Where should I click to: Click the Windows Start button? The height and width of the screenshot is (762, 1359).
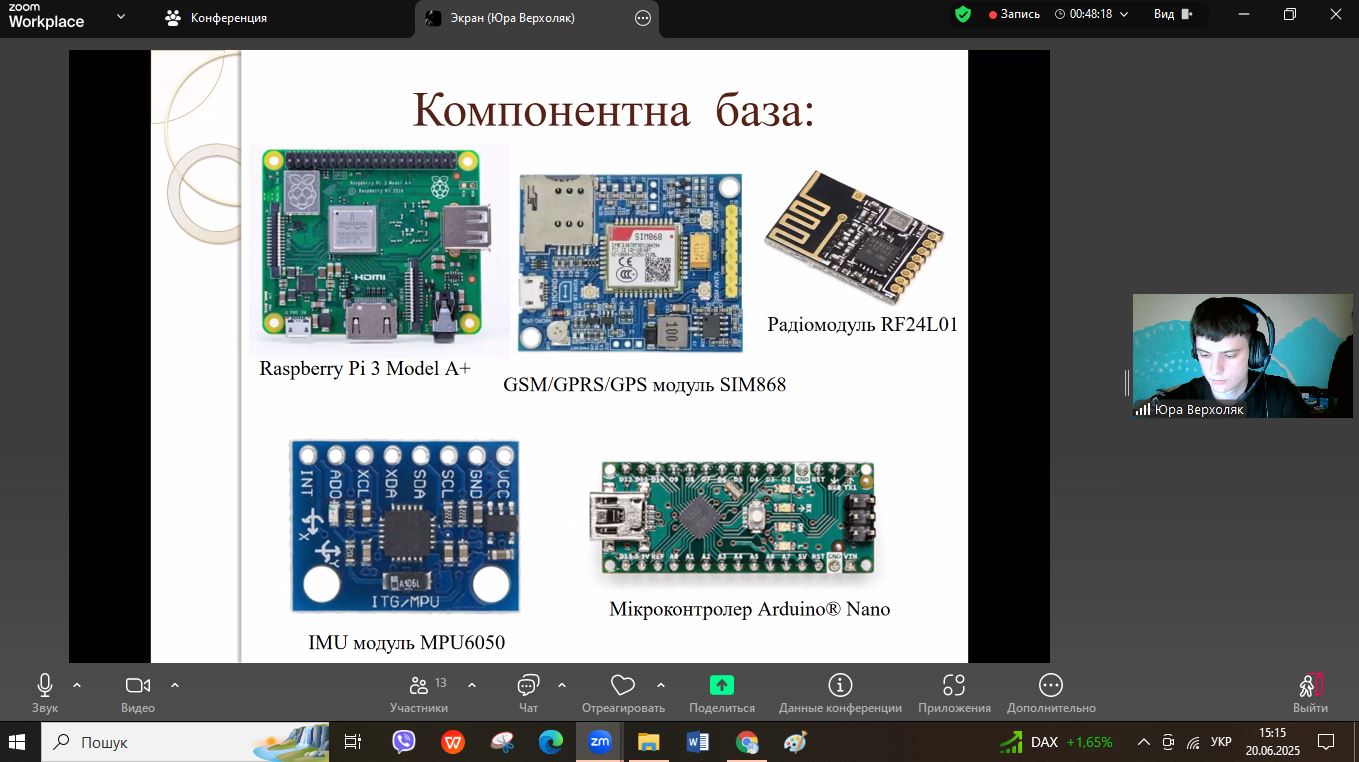17,742
